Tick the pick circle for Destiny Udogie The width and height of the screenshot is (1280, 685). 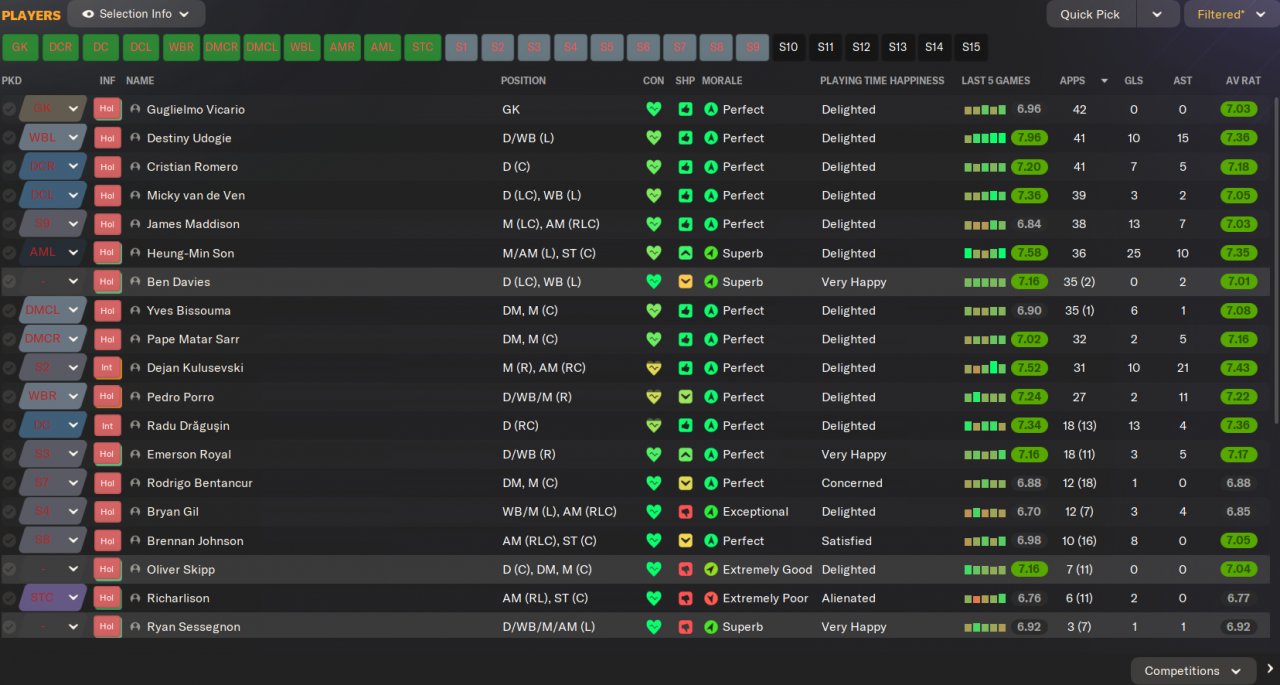coord(9,138)
